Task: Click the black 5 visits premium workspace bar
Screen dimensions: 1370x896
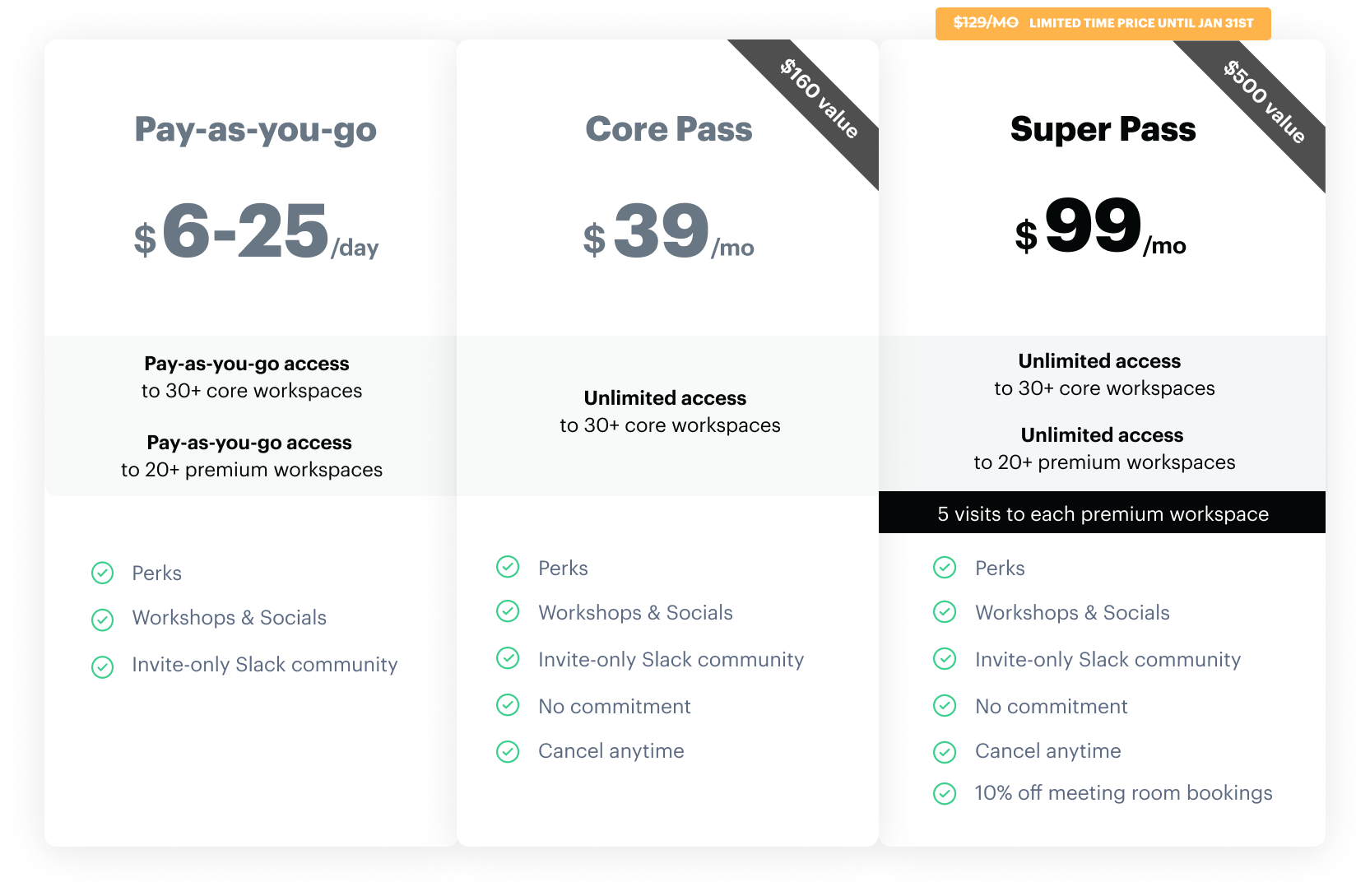Action: [x=1102, y=513]
